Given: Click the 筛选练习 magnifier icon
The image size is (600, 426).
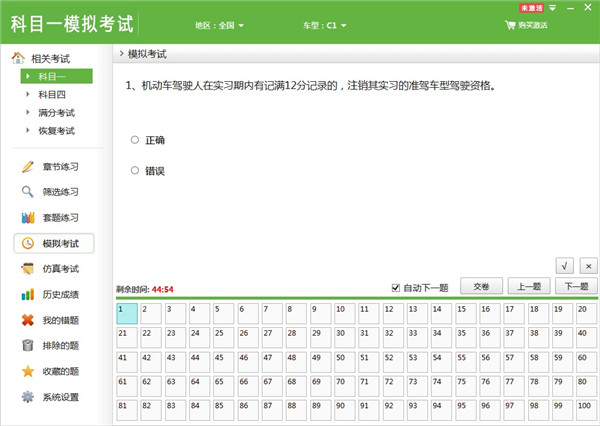Looking at the screenshot, I should (x=28, y=192).
